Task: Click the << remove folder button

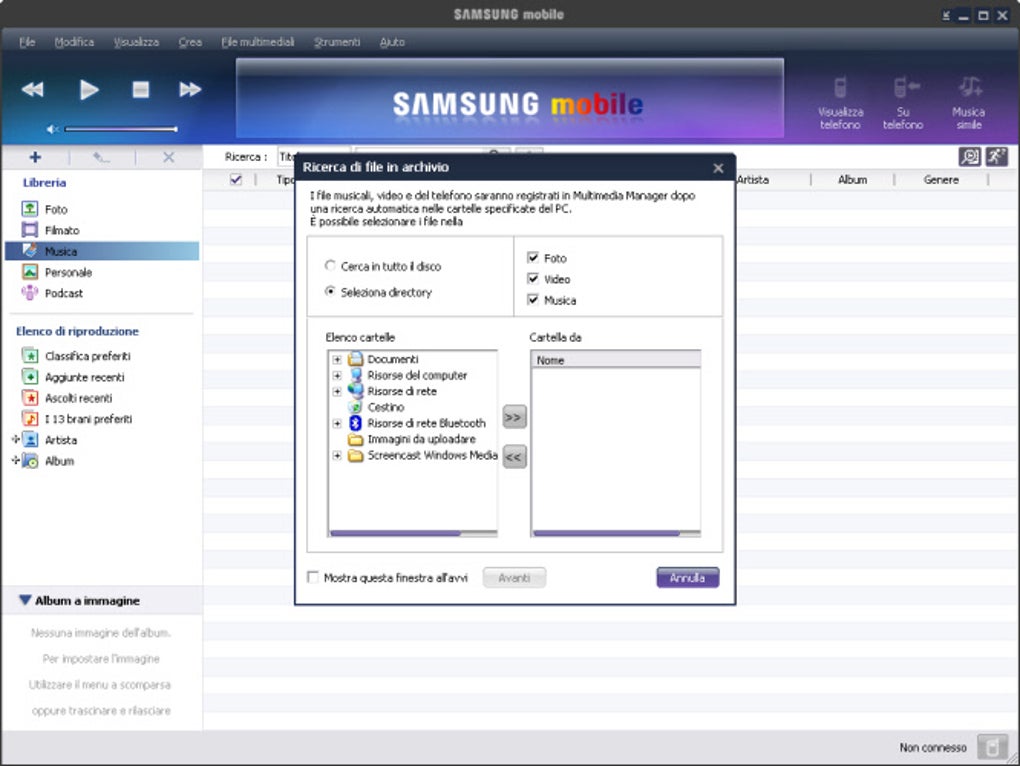Action: pos(514,457)
